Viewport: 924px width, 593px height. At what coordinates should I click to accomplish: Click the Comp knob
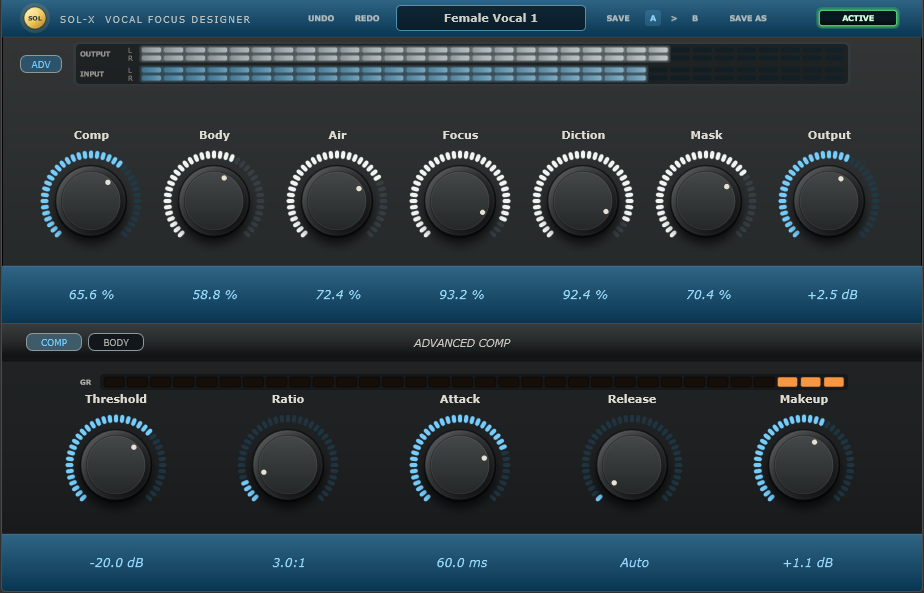click(x=91, y=201)
